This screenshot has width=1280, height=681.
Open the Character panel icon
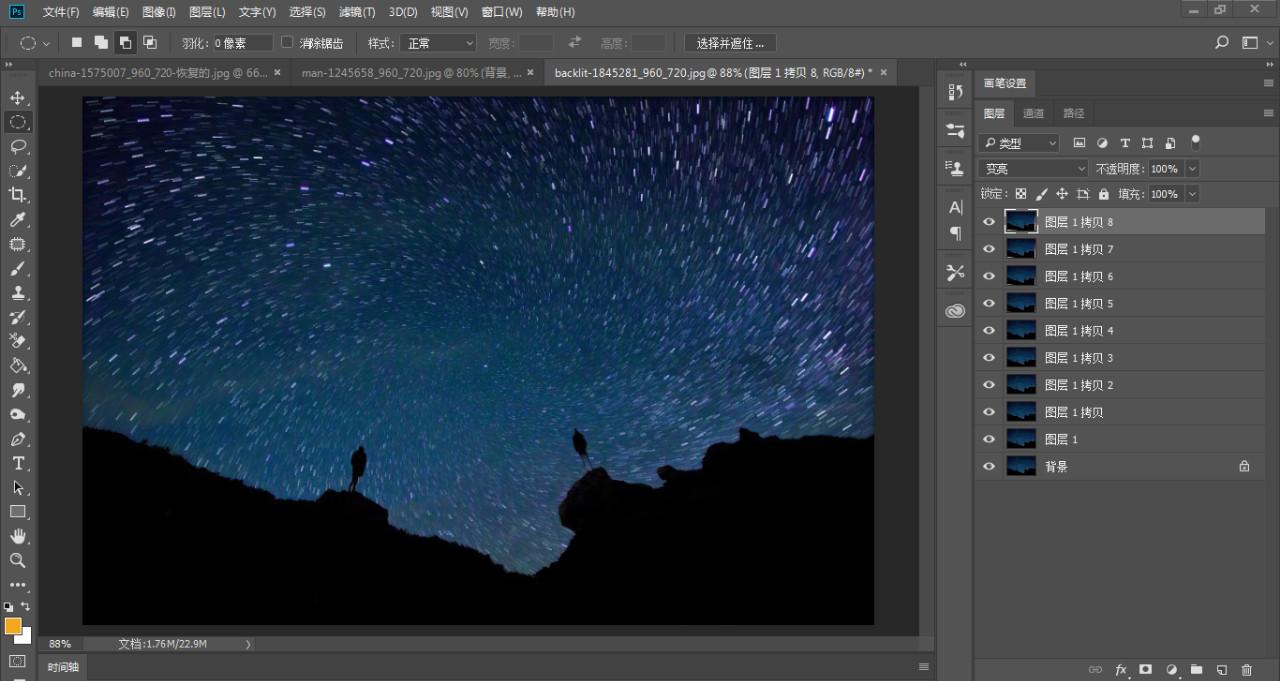pos(955,207)
